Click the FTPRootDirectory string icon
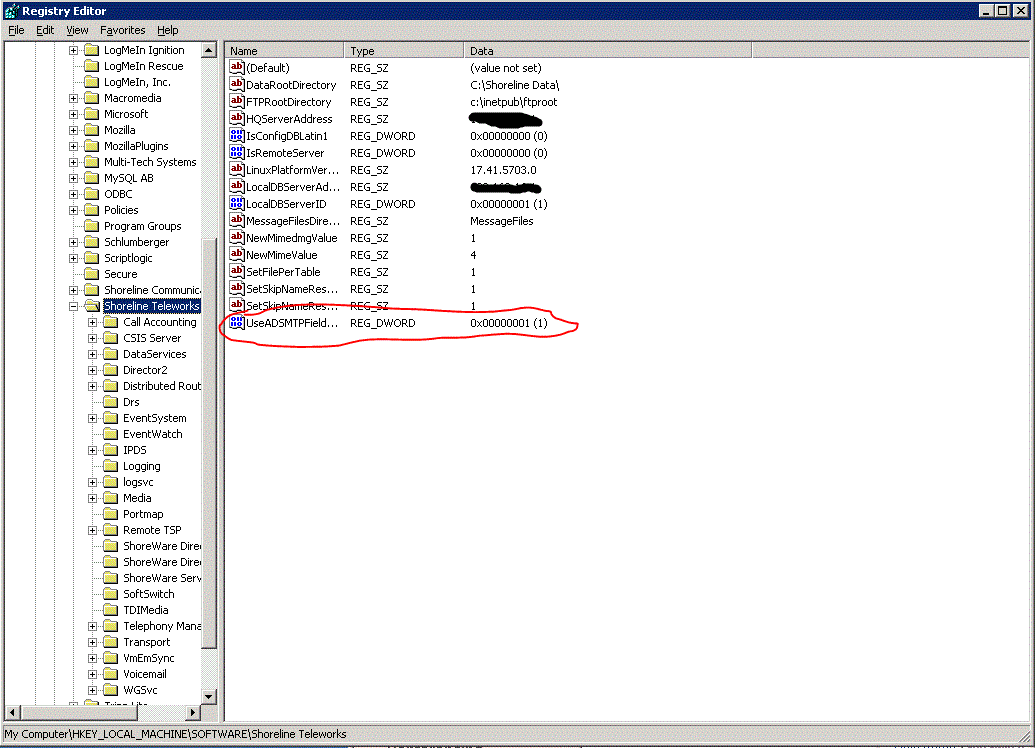The image size is (1035, 748). [x=236, y=102]
